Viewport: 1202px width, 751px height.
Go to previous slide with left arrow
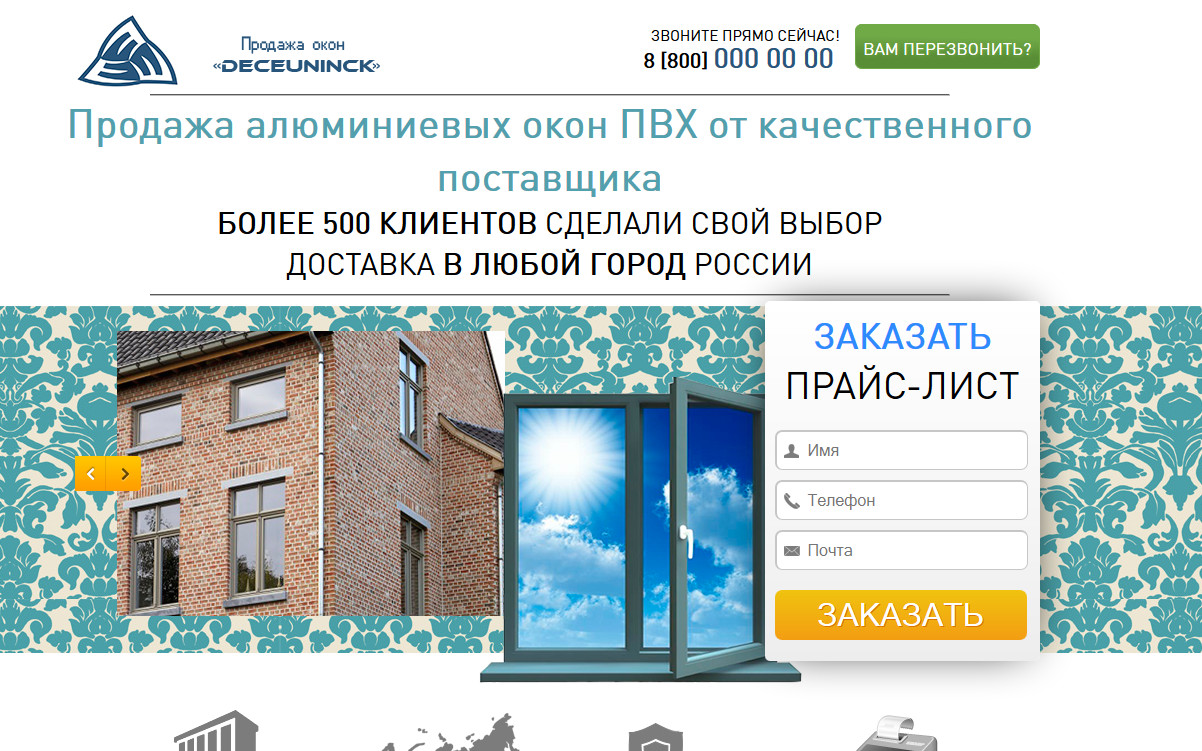coord(91,474)
